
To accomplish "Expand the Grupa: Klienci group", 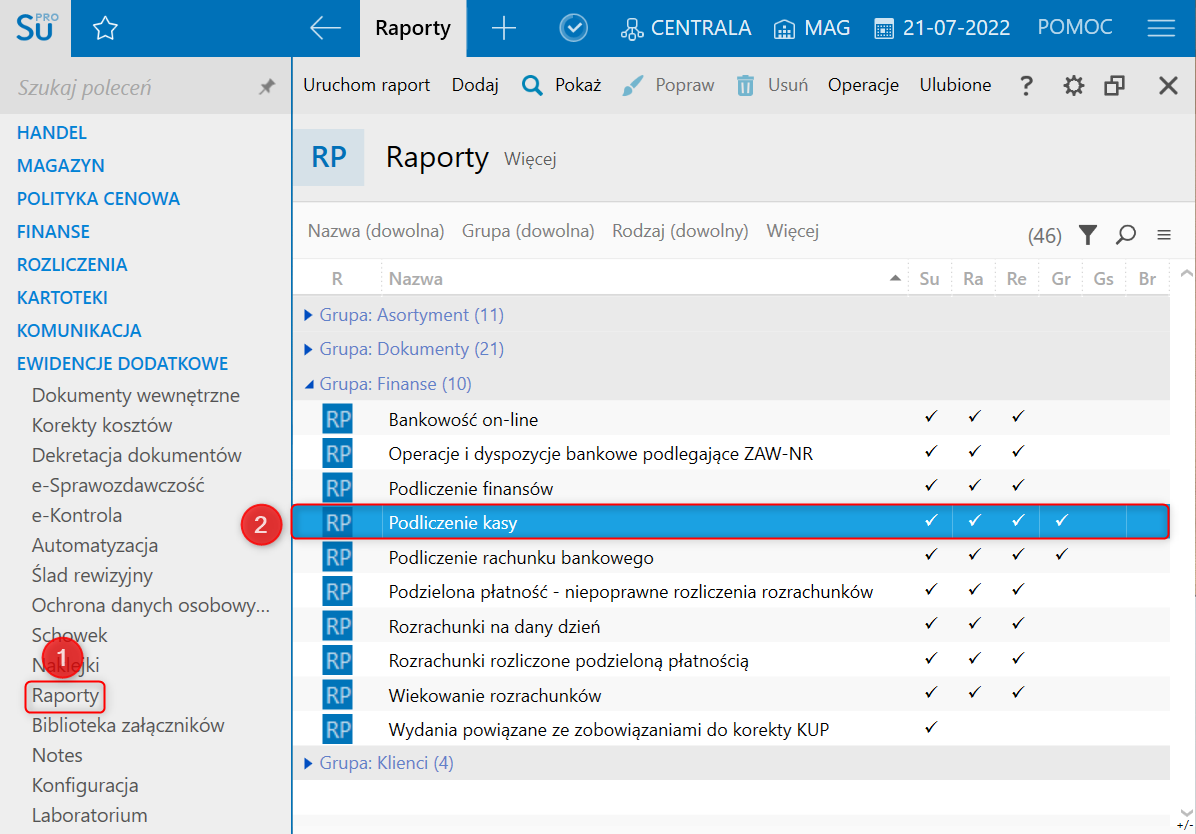I will pyautogui.click(x=308, y=763).
